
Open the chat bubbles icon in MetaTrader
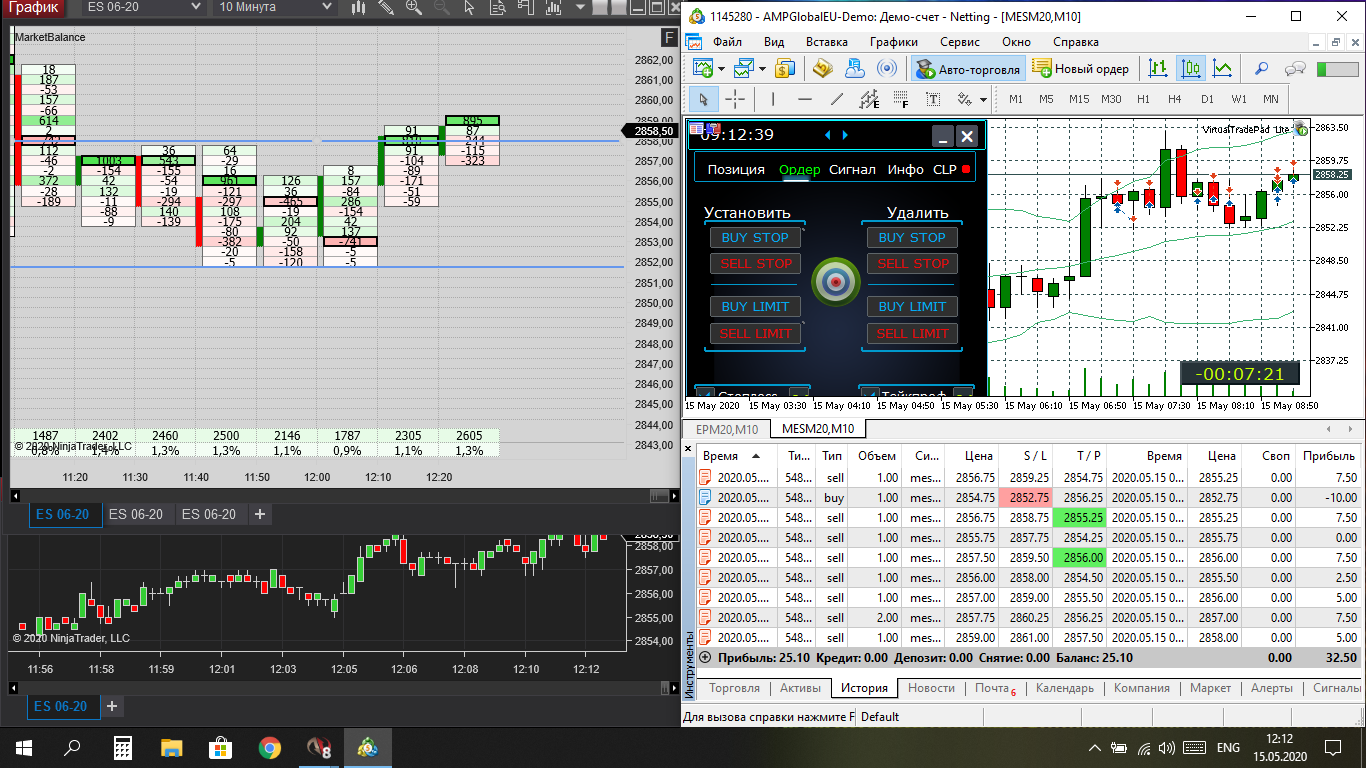[1296, 69]
